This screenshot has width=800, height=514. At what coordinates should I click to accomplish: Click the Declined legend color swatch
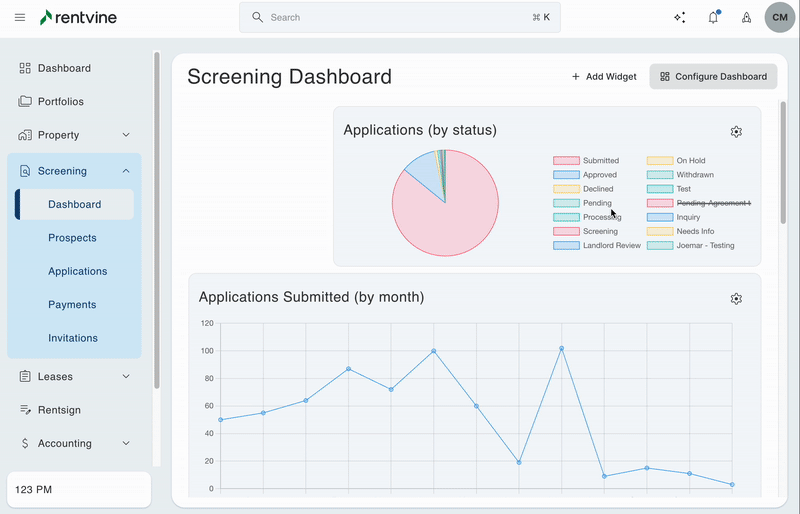click(x=566, y=189)
